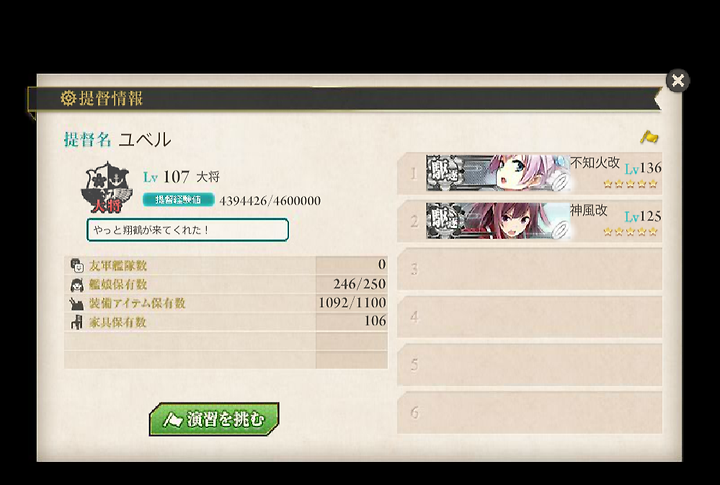This screenshot has height=485, width=720.
Task: Click the 艦娘保有数 246/250 row
Action: point(226,284)
